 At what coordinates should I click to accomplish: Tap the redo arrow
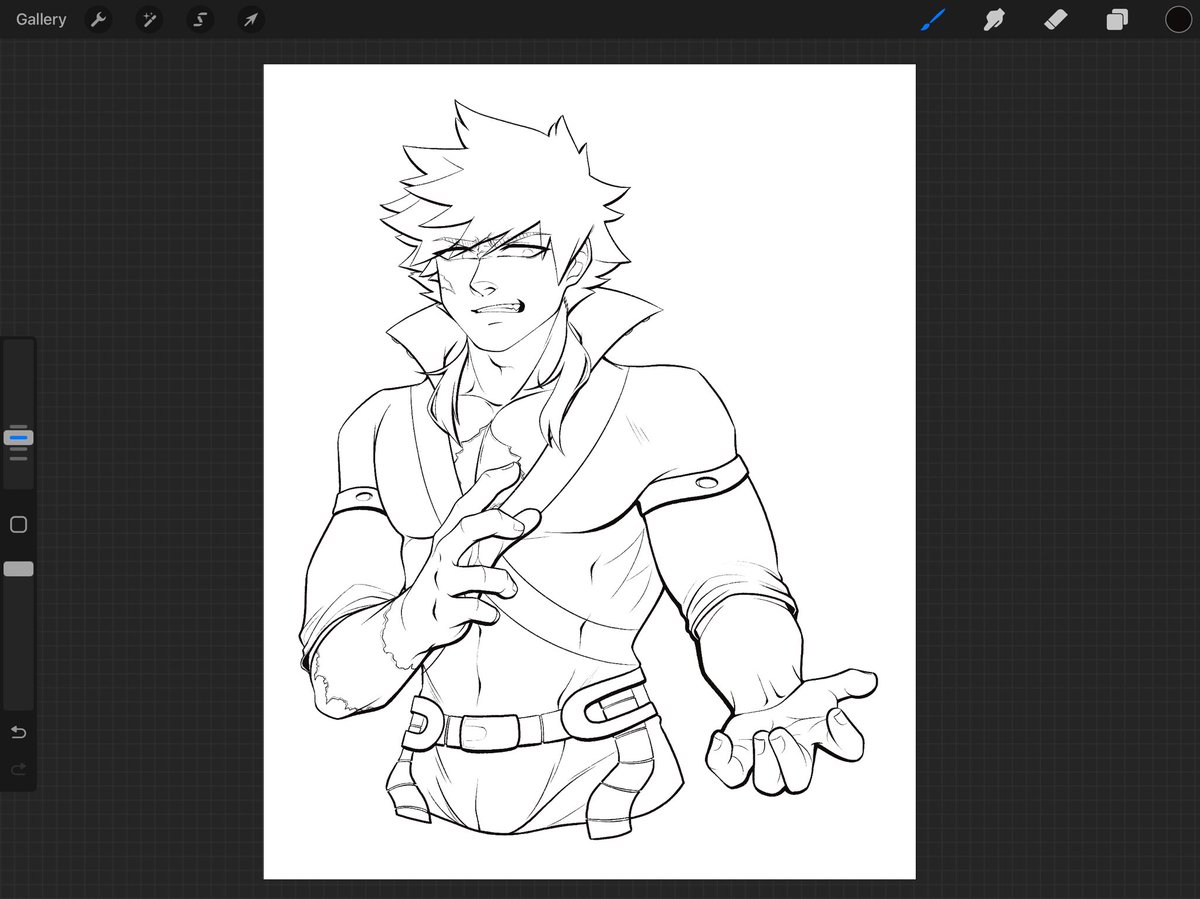[x=17, y=769]
